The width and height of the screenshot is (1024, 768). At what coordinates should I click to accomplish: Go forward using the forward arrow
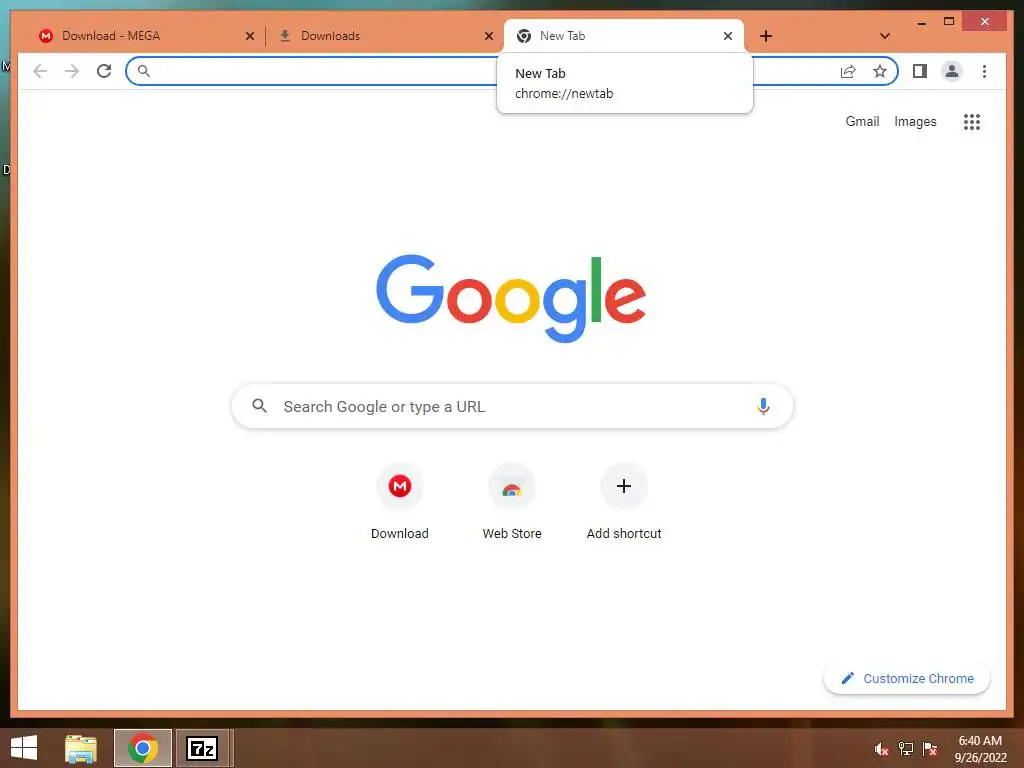(x=72, y=71)
